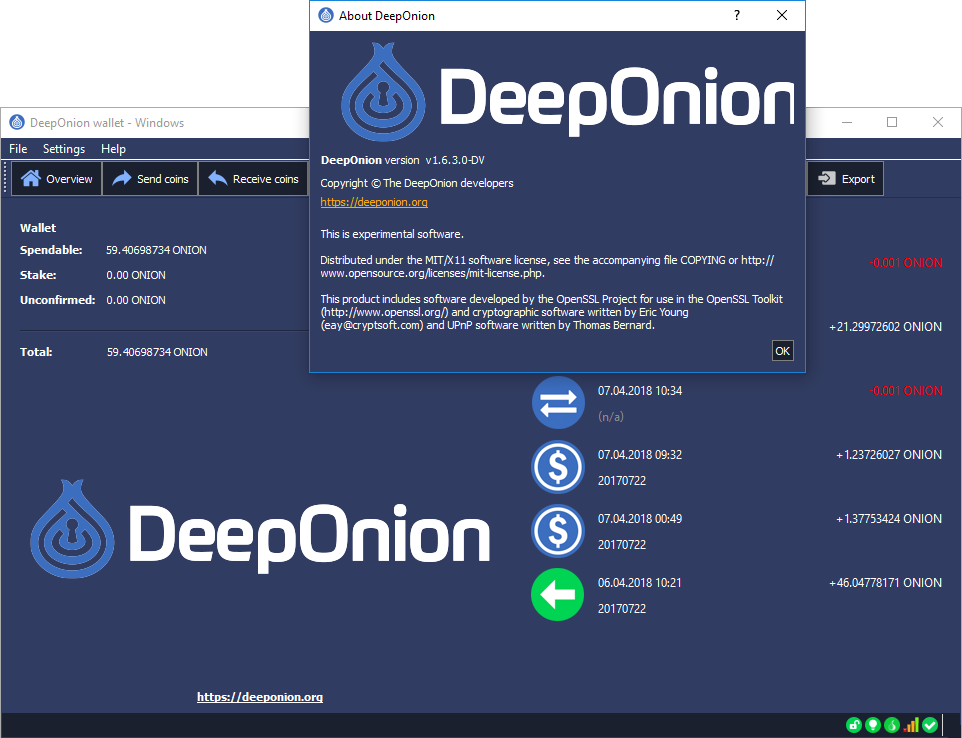Open the File menu
Image resolution: width=962 pixels, height=738 pixels.
click(x=18, y=148)
